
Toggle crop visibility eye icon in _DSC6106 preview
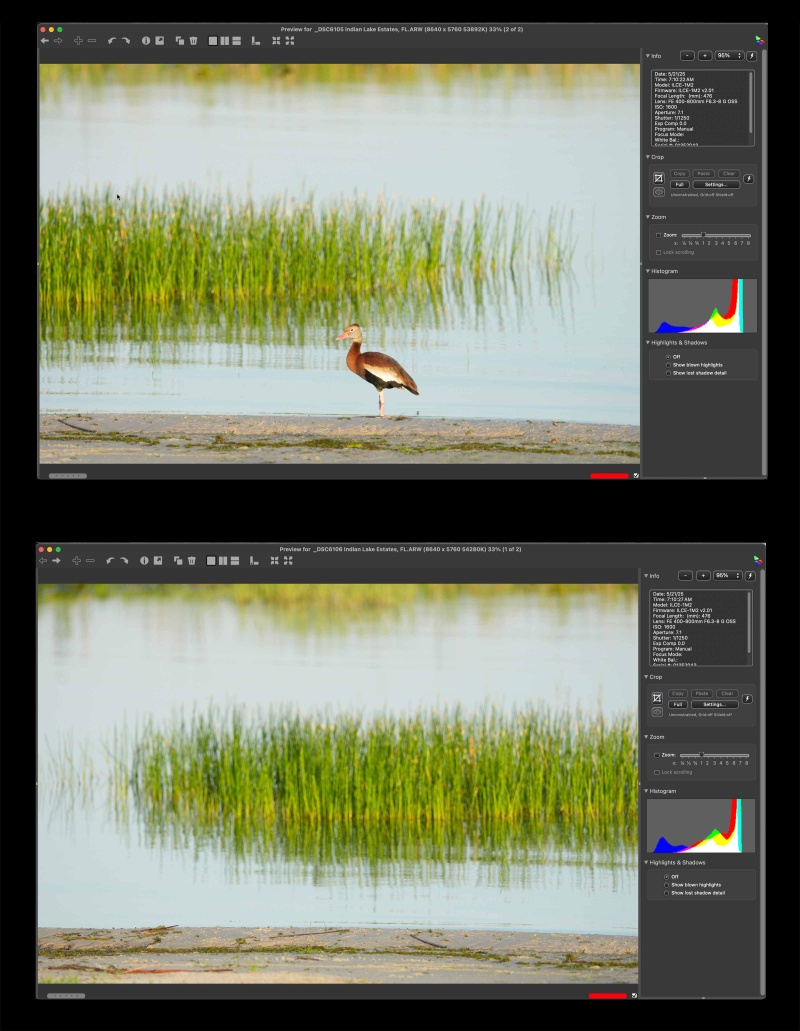tap(657, 712)
